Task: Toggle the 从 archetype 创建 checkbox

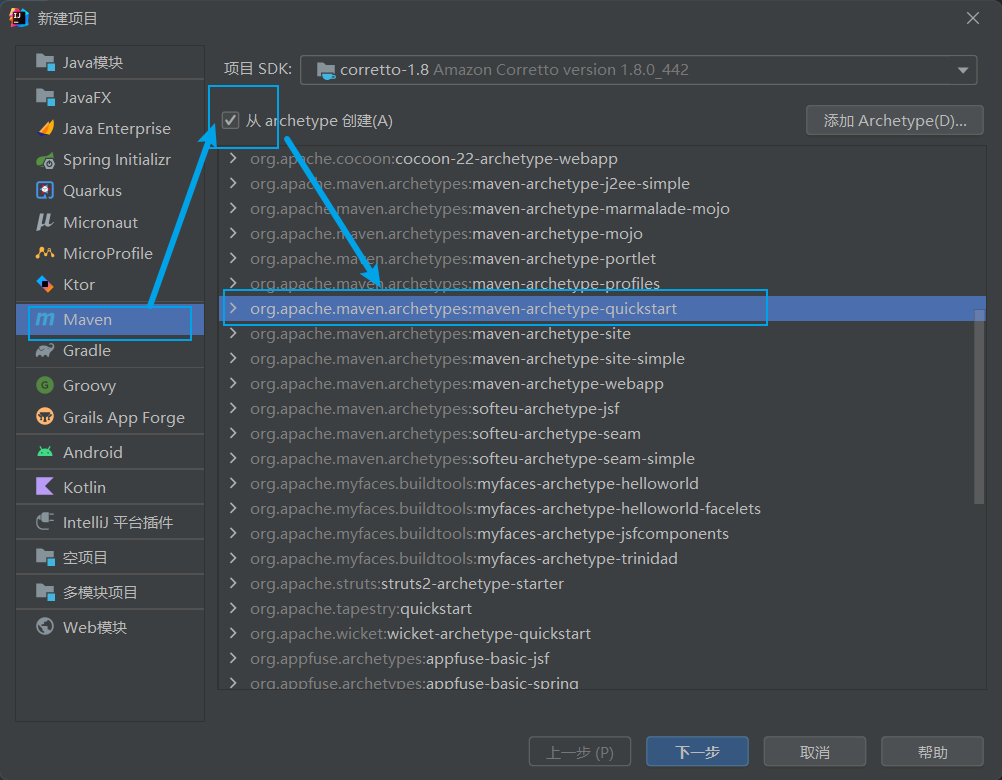Action: point(231,120)
